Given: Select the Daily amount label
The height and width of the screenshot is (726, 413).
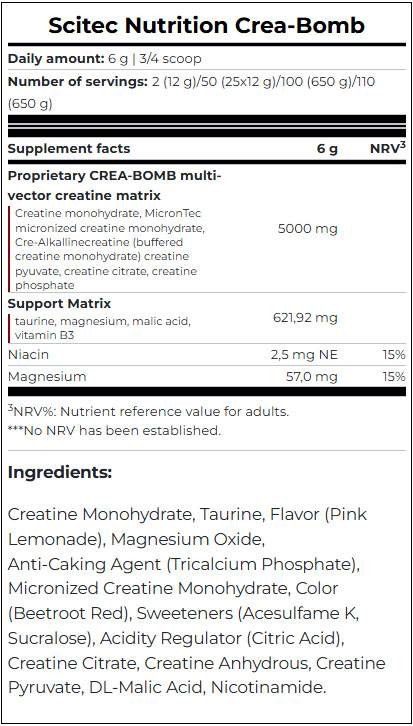Looking at the screenshot, I should point(55,59).
